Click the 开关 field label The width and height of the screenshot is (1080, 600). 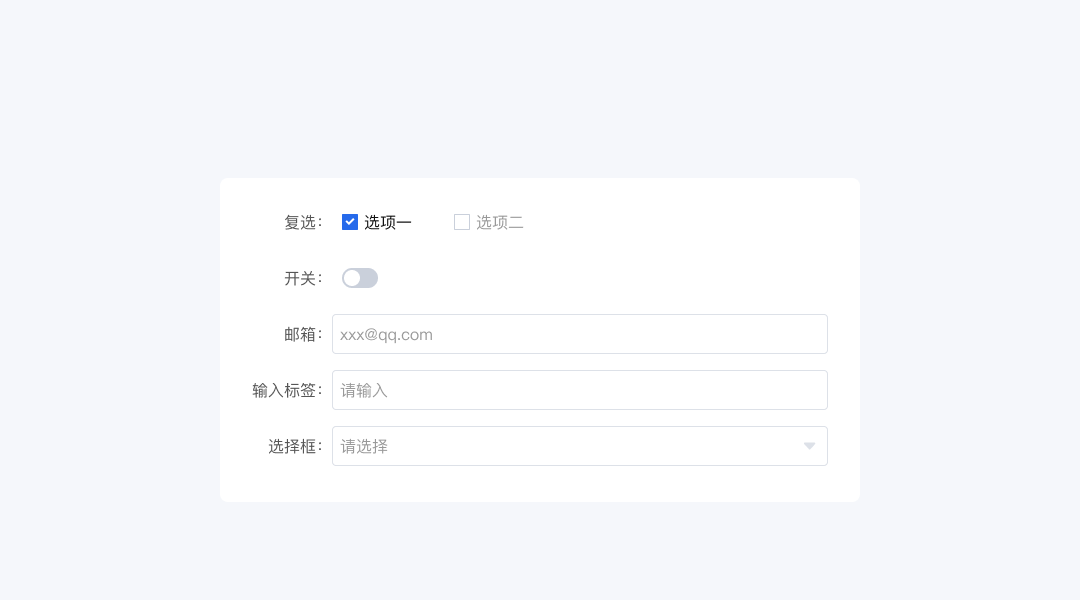point(302,278)
